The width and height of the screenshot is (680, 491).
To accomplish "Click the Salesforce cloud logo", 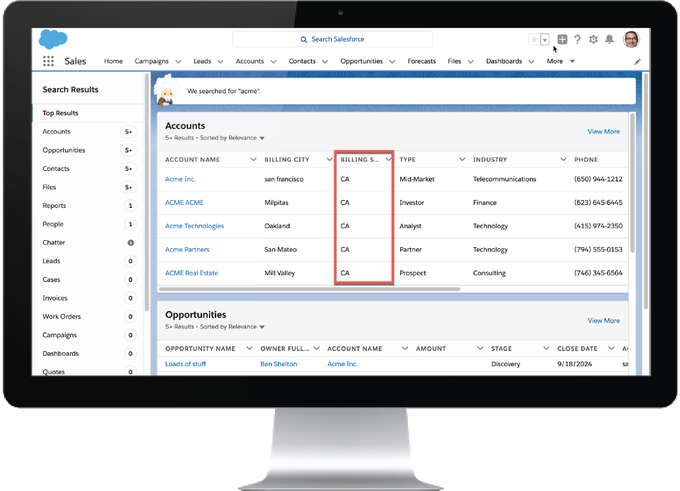I will point(52,39).
